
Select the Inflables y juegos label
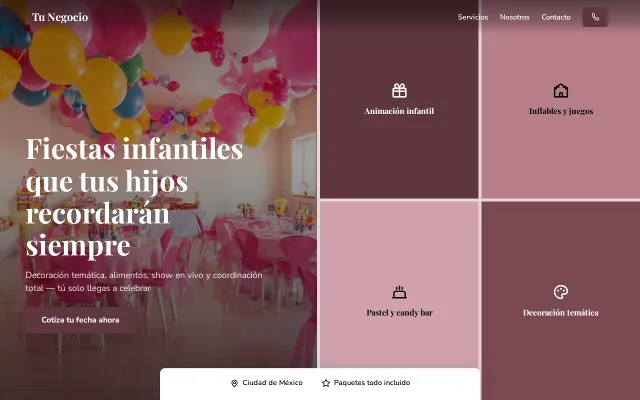point(561,111)
